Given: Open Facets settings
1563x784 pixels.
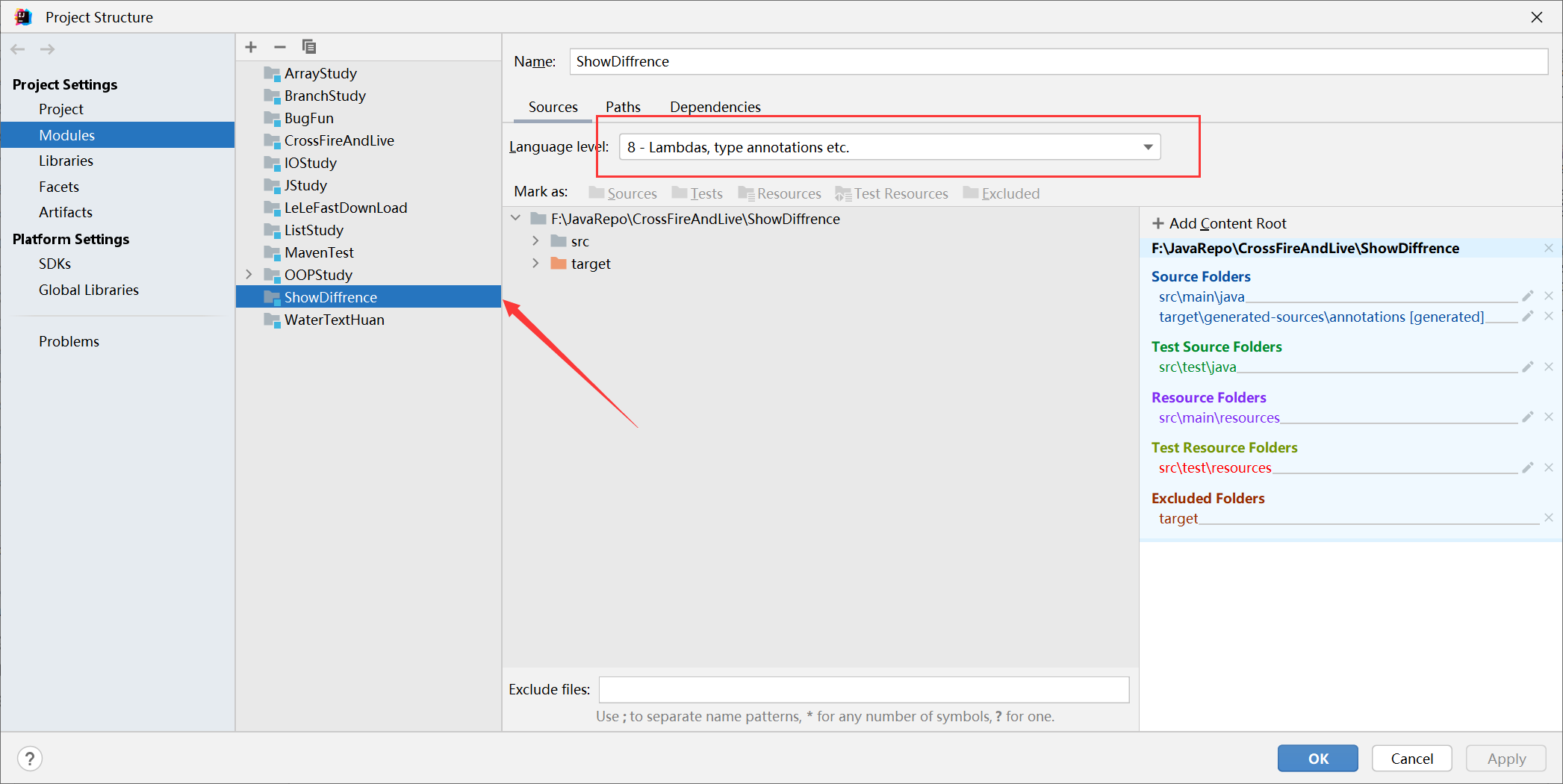Looking at the screenshot, I should (59, 187).
